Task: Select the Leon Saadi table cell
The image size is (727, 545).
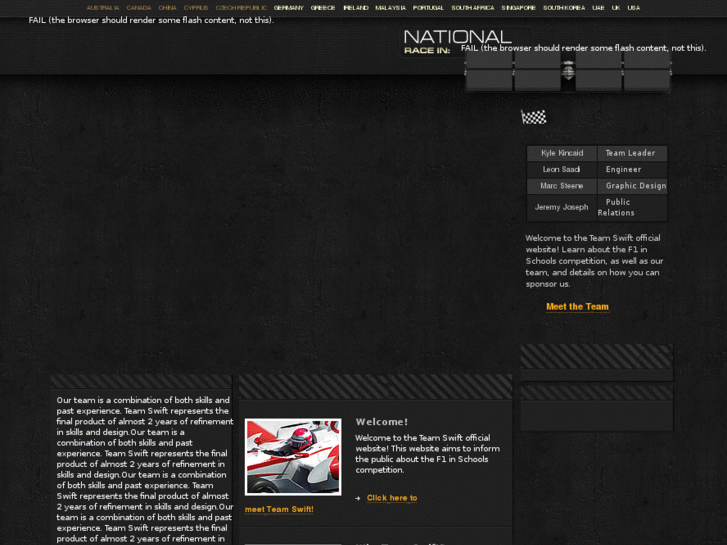Action: 562,169
